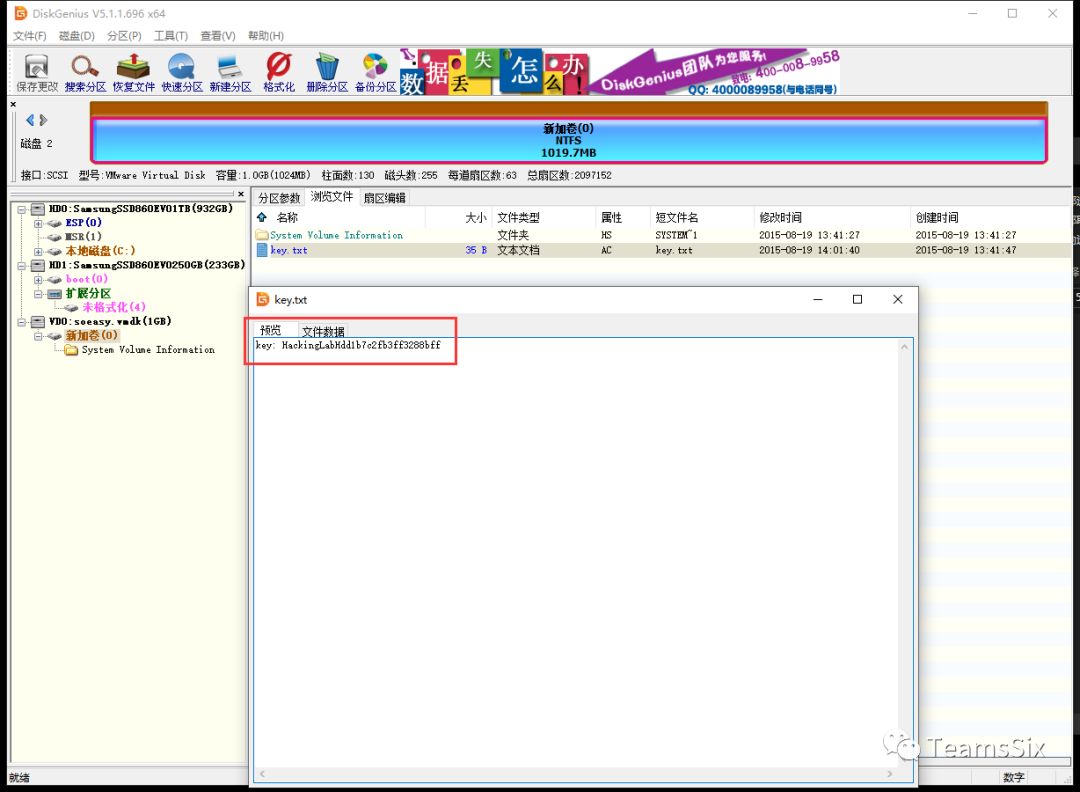
Task: Close the left tree panel with x
Action: [x=240, y=194]
